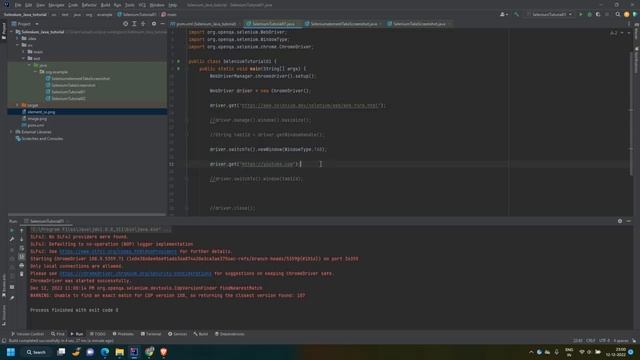Expand the .idea folder
The image size is (640, 360).
point(18,38)
